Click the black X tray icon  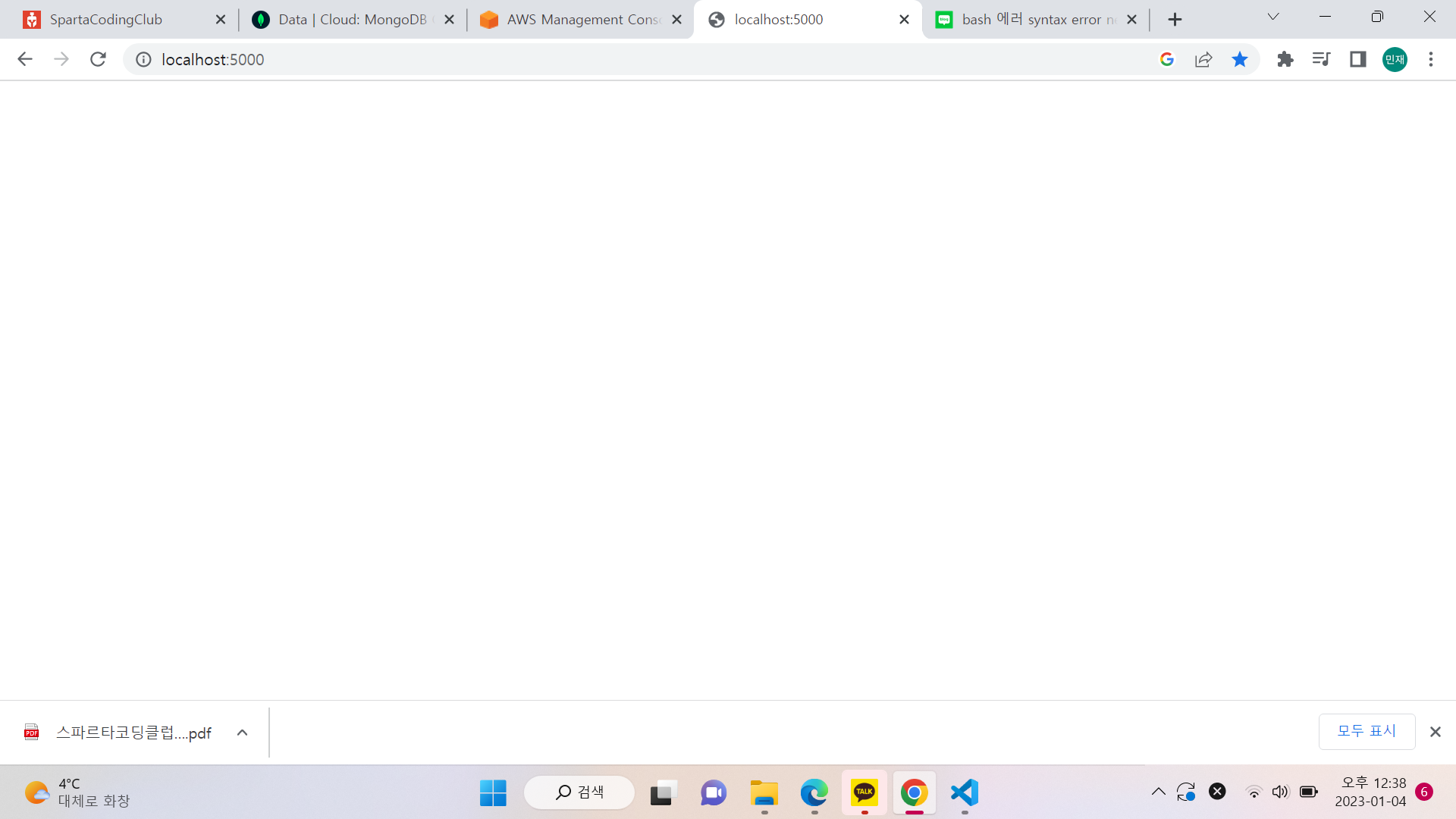(x=1217, y=792)
